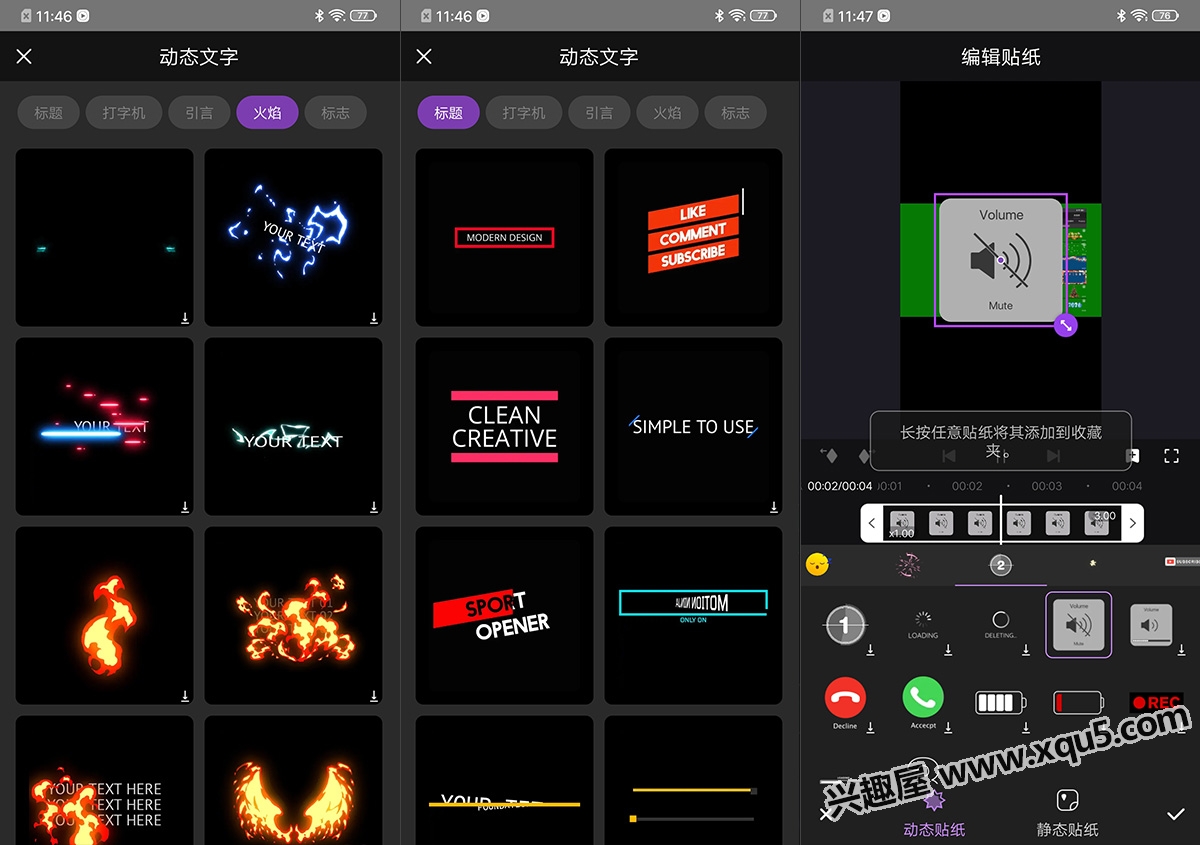Choose the YOUR TEXT HERE fire template
Image resolution: width=1200 pixels, height=845 pixels.
pos(104,780)
